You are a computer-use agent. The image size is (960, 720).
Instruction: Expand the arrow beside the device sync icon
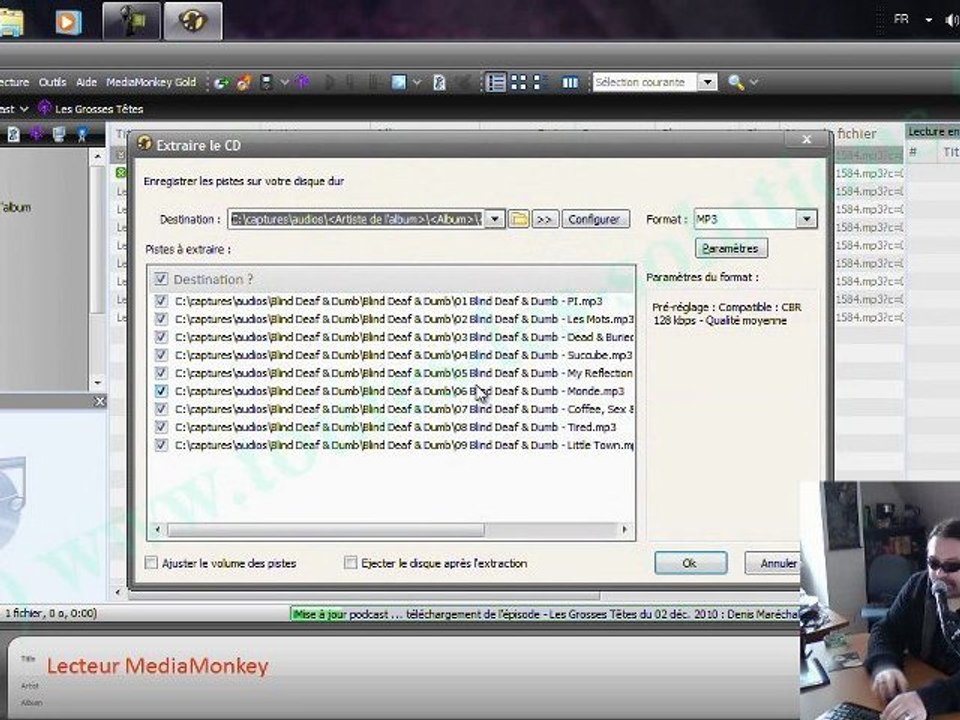[x=285, y=82]
